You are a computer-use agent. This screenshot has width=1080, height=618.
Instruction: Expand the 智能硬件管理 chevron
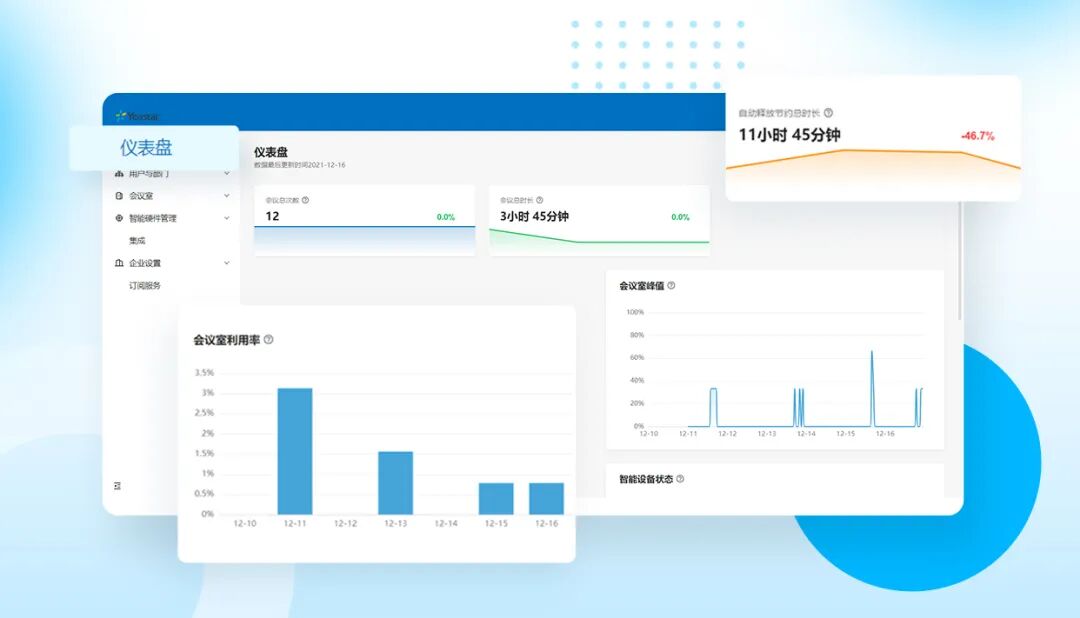(x=227, y=218)
